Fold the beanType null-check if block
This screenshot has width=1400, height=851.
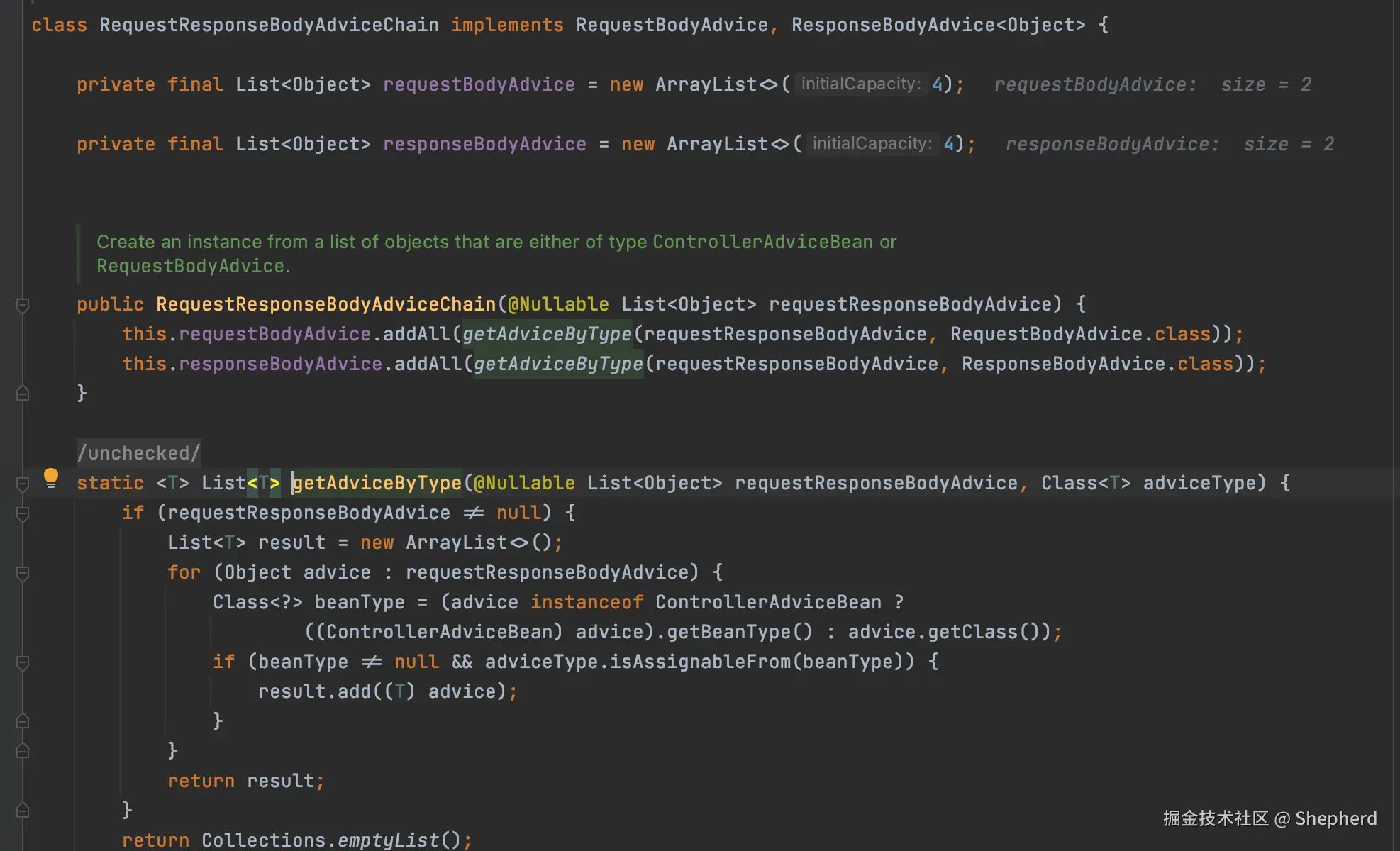pyautogui.click(x=23, y=663)
